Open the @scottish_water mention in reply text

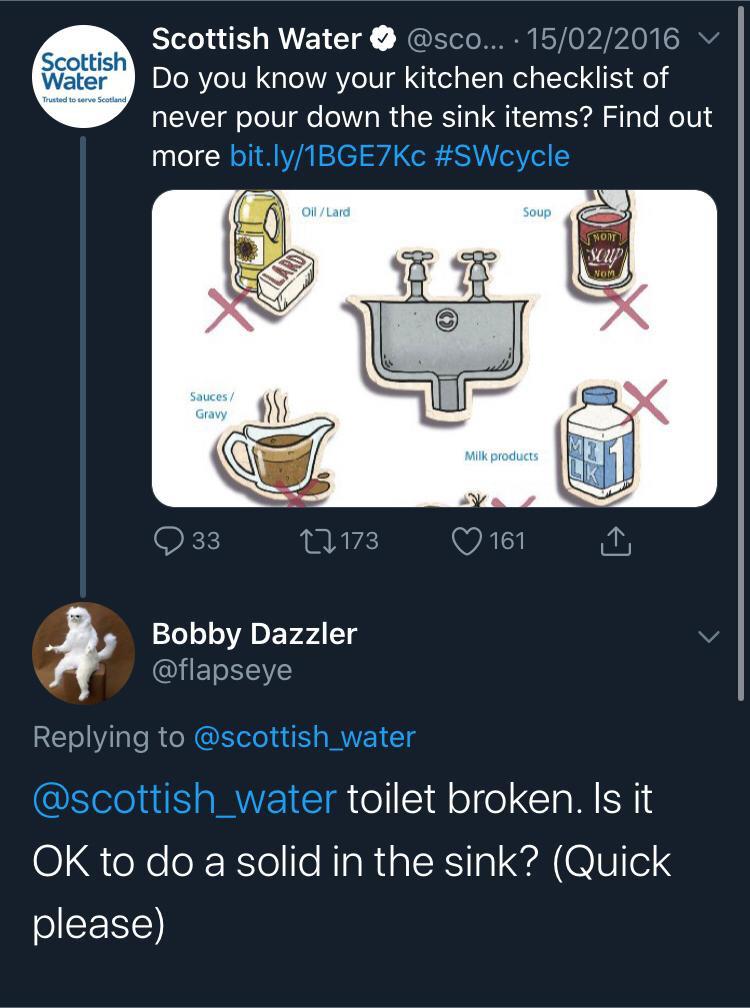[185, 801]
